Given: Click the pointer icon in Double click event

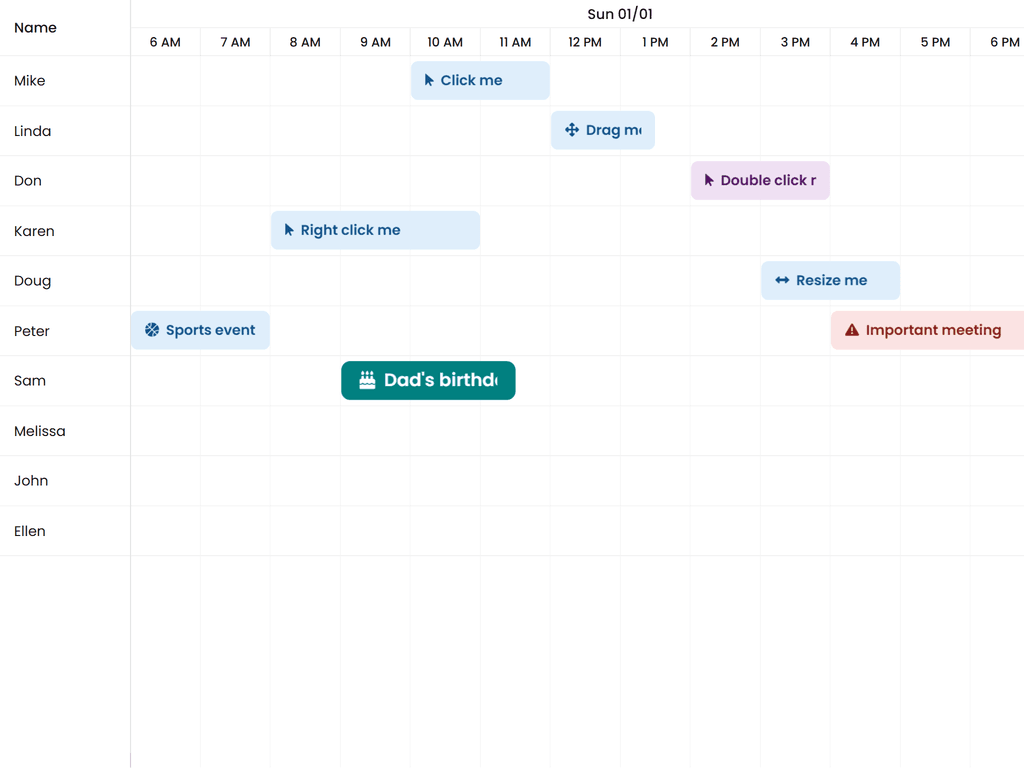Looking at the screenshot, I should coord(709,181).
